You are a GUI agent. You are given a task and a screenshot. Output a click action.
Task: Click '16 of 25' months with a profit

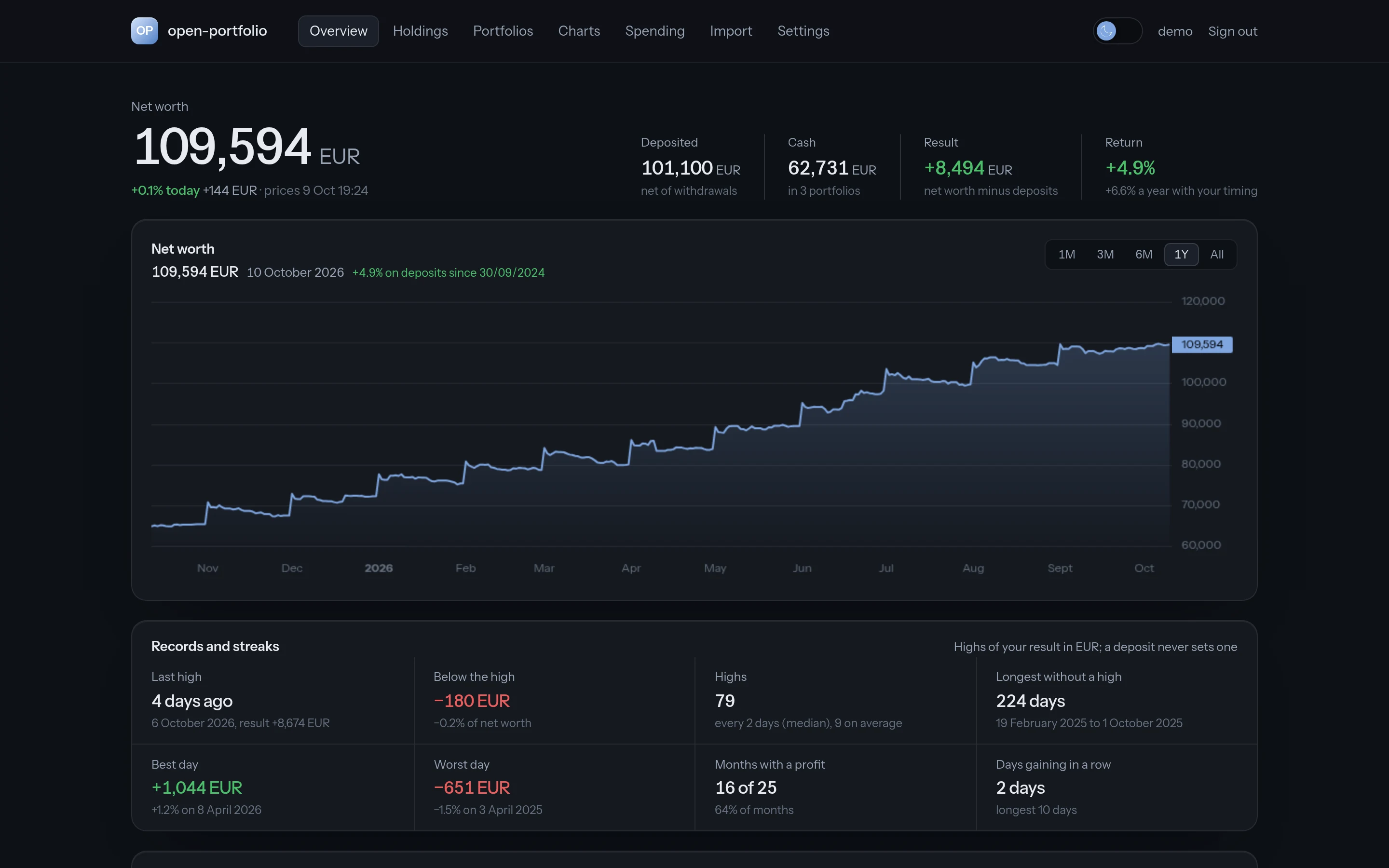746,787
